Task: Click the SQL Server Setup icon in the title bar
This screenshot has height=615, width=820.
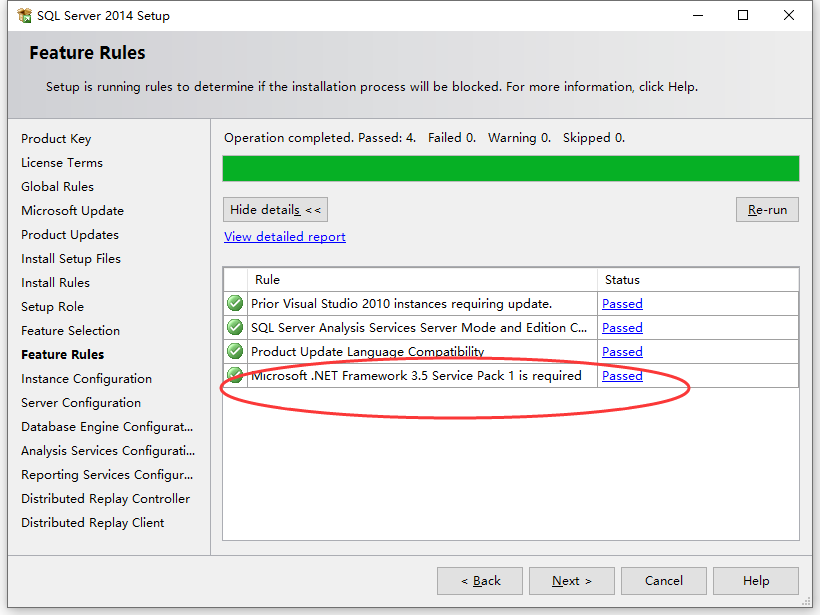Action: point(23,15)
